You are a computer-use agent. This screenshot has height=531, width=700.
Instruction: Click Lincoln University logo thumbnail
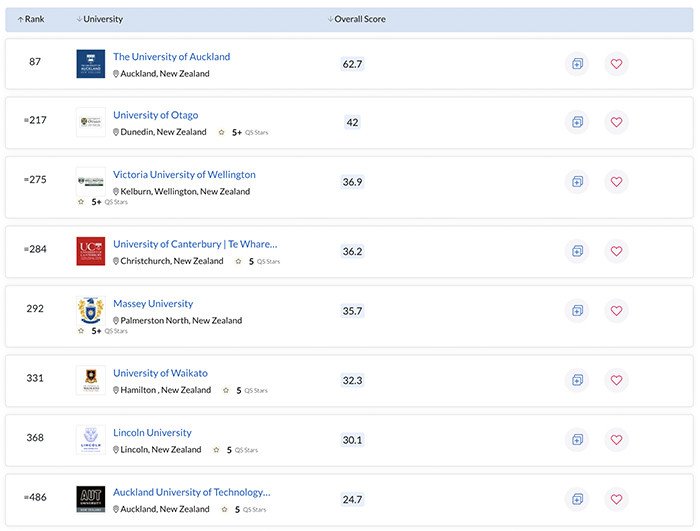91,439
